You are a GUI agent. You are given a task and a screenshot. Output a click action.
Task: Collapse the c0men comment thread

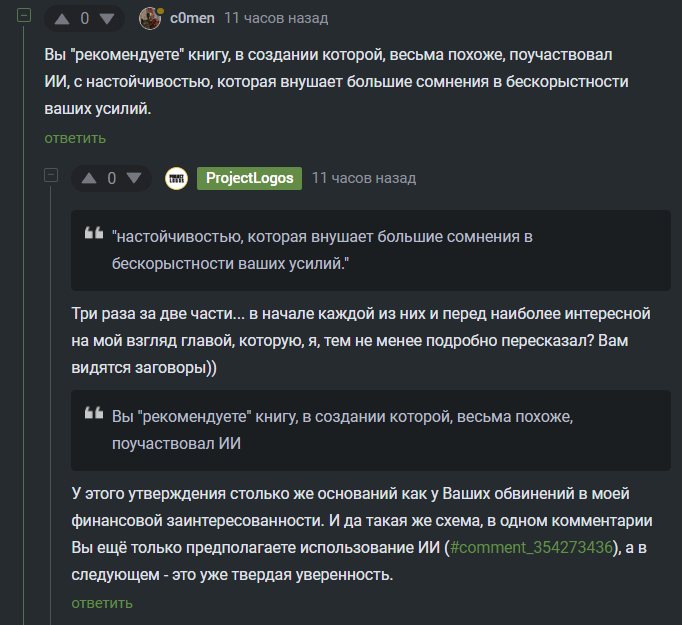pyautogui.click(x=25, y=17)
